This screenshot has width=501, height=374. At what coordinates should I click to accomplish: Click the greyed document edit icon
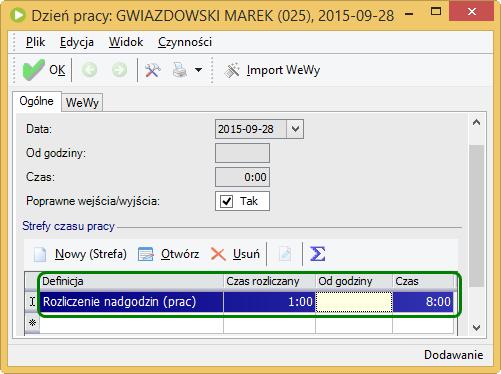(285, 254)
